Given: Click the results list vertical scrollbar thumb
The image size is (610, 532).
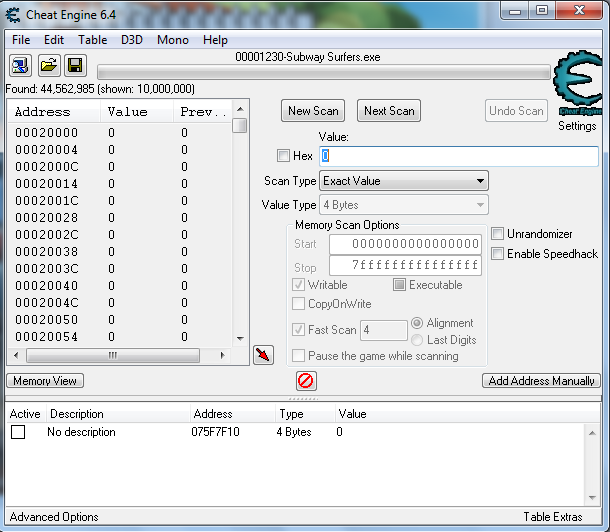Looking at the screenshot, I should [x=240, y=126].
